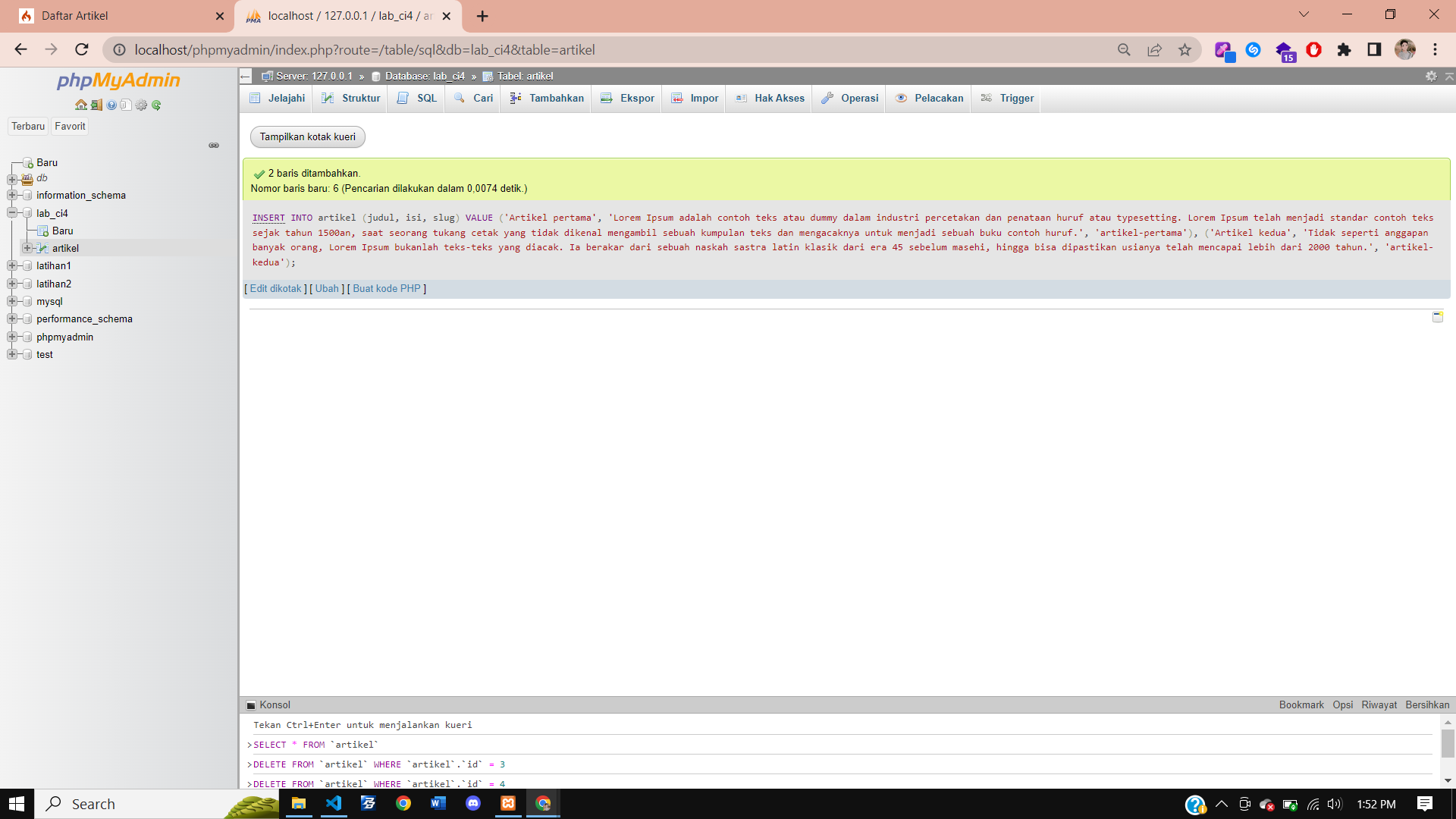Switch to the Ekspor tab
The image size is (1456, 819).
tap(627, 99)
